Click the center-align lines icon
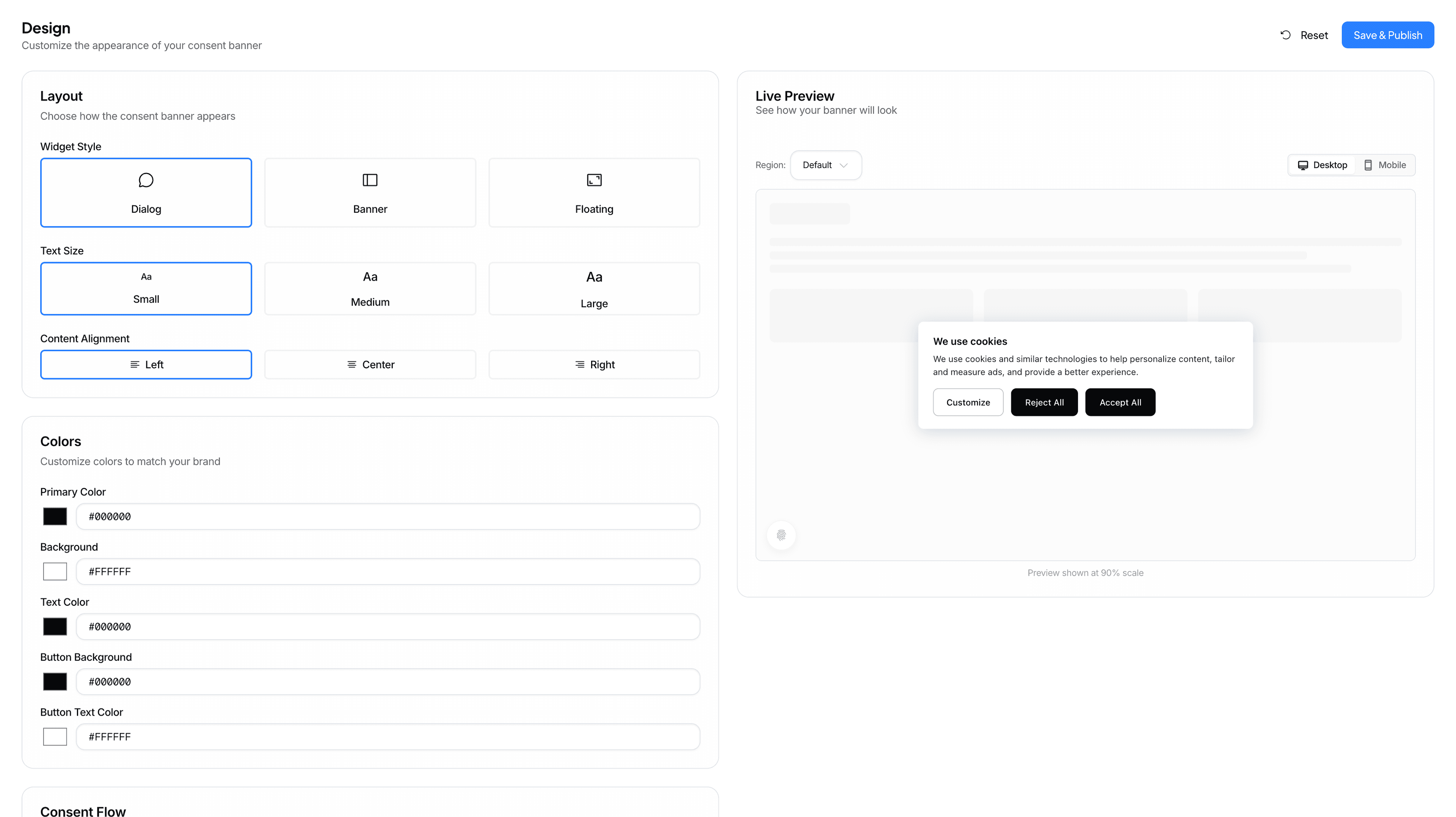 (x=351, y=365)
